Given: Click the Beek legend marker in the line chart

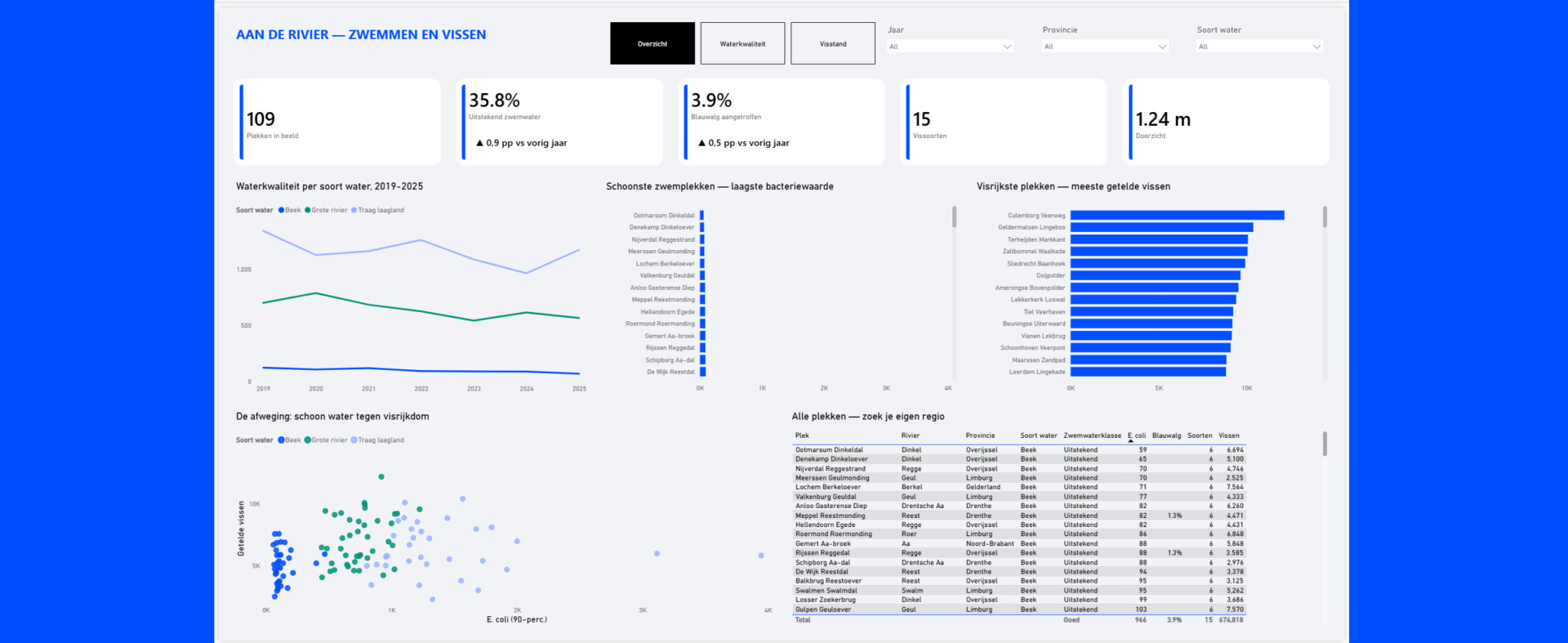Looking at the screenshot, I should (x=281, y=210).
